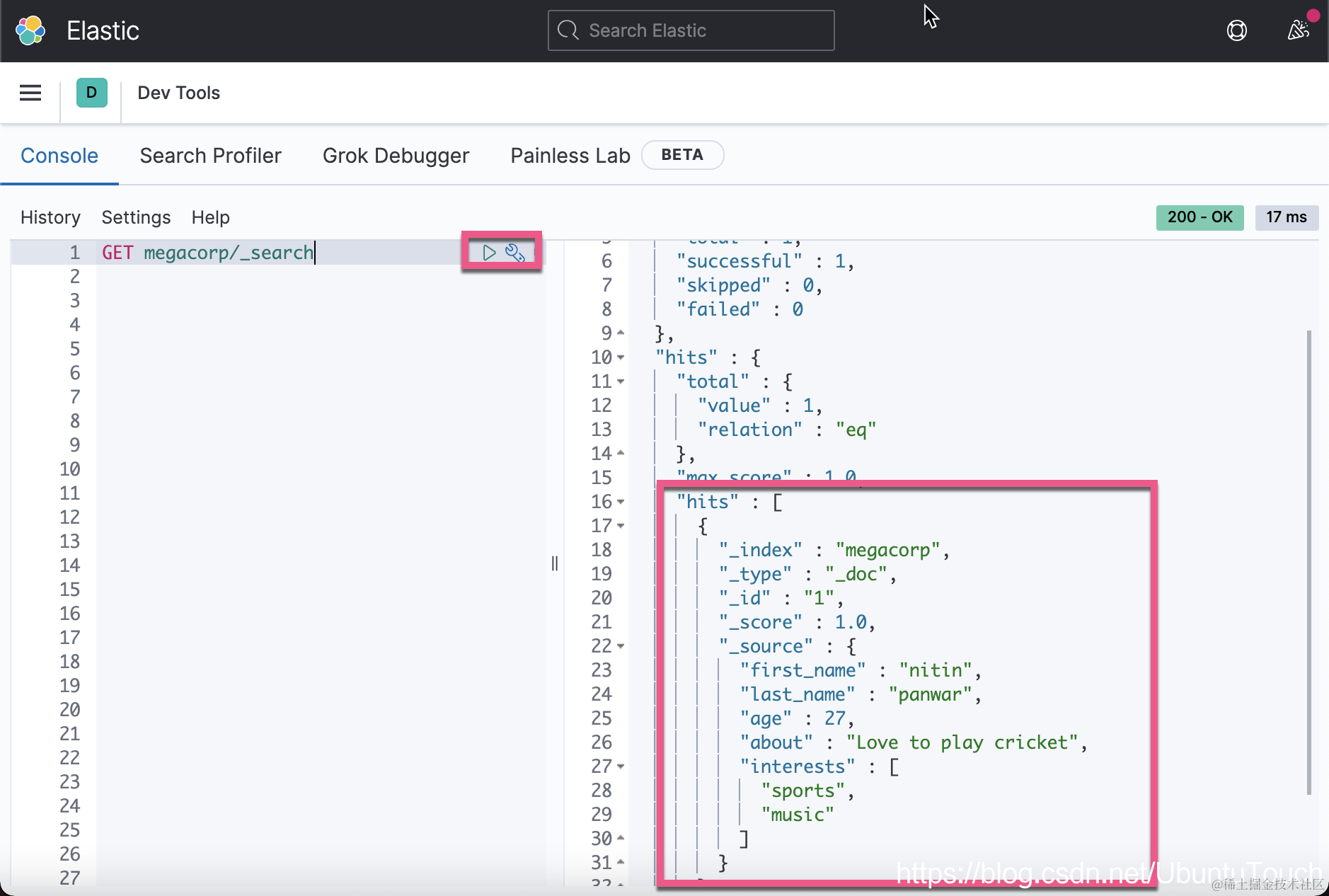Click the fold end arrow at line 31

[621, 862]
